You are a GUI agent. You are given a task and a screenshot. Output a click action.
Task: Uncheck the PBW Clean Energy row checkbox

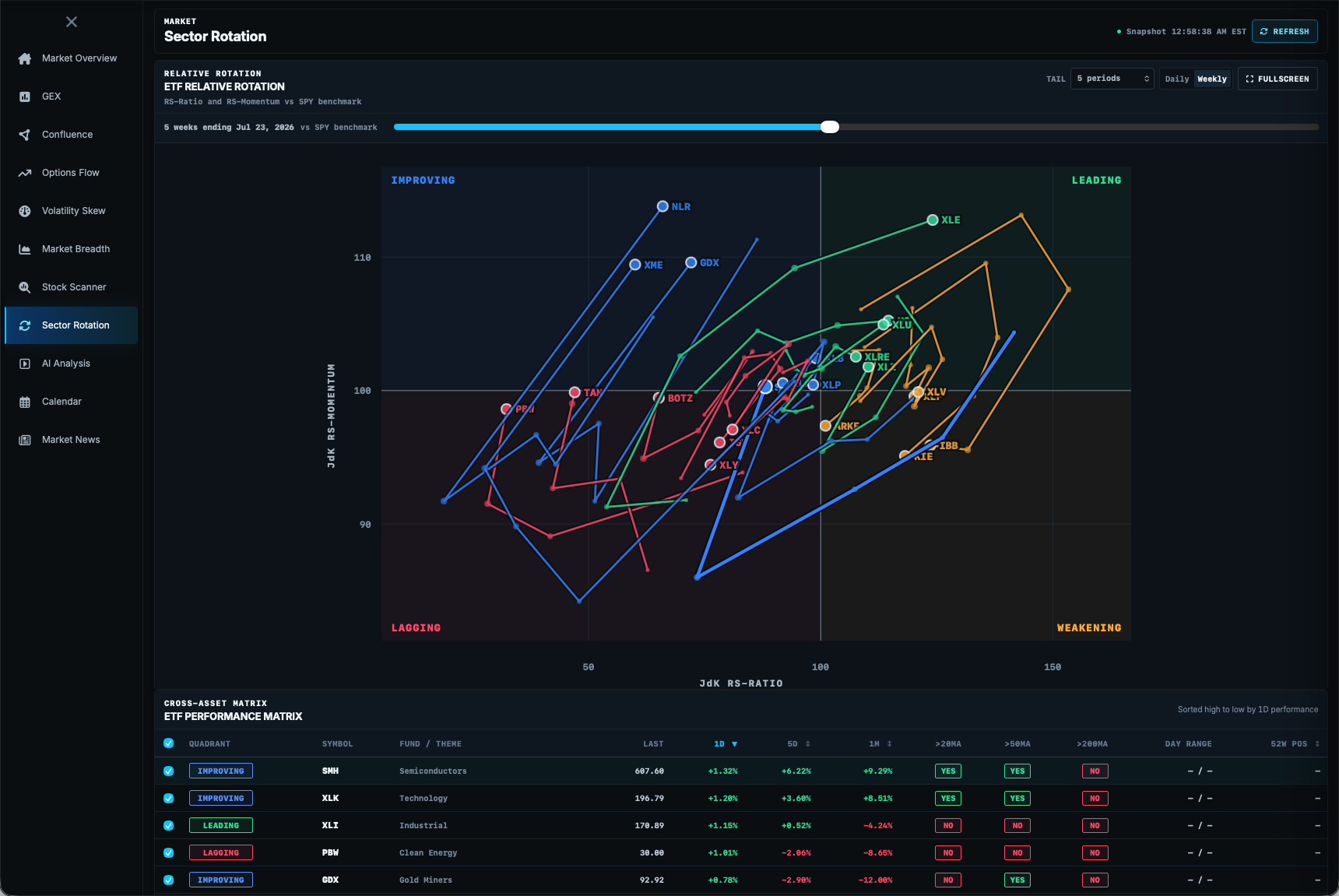[169, 852]
